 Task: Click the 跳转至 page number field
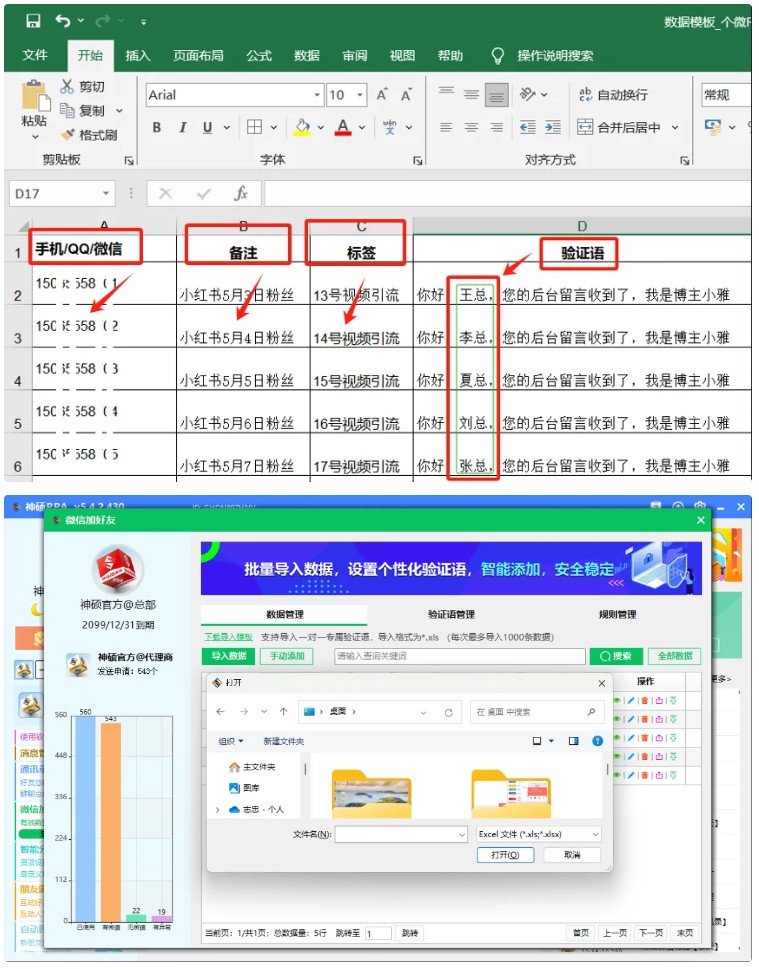tap(378, 933)
